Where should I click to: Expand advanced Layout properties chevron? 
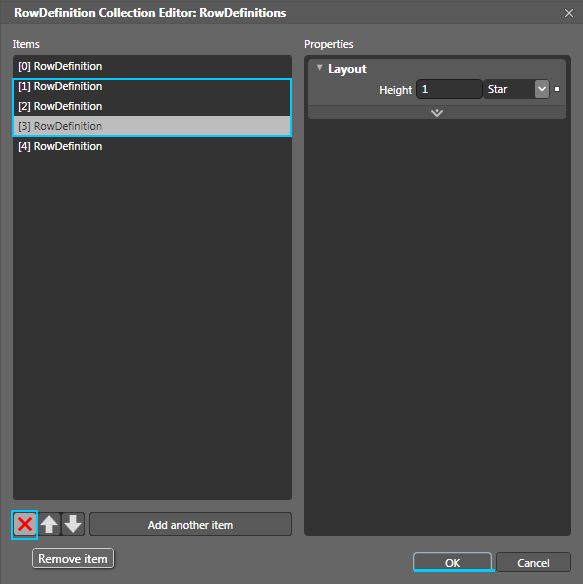click(x=437, y=112)
